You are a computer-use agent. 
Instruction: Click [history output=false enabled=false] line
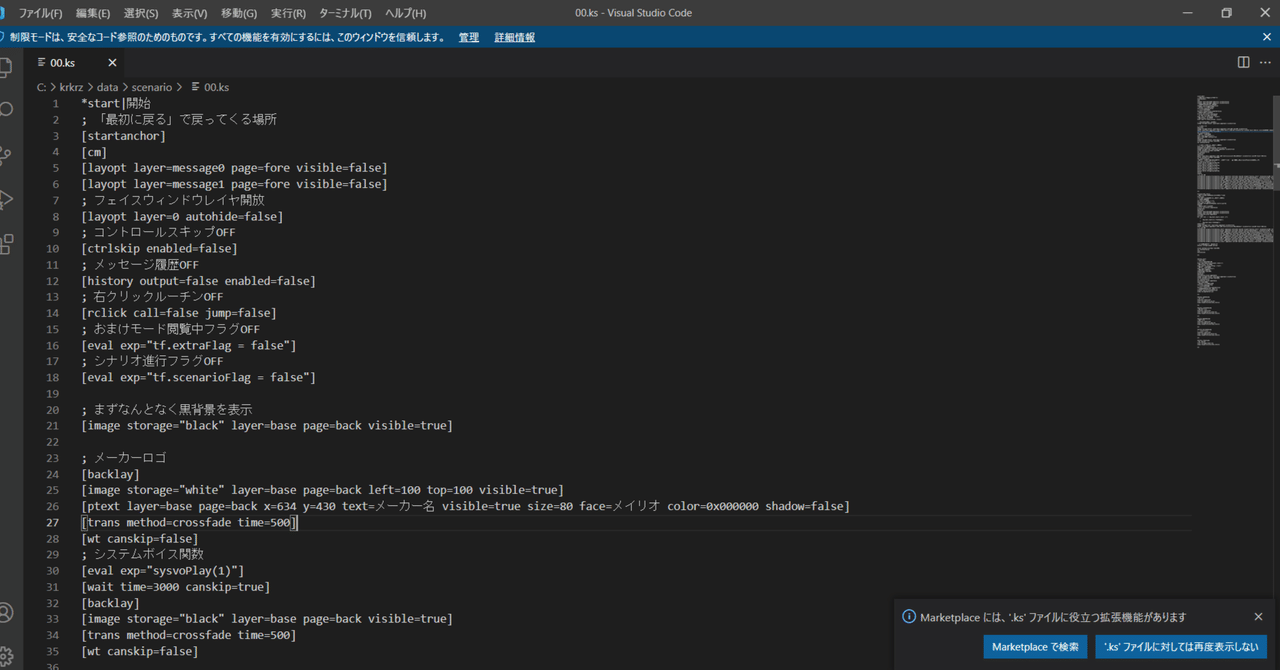199,280
